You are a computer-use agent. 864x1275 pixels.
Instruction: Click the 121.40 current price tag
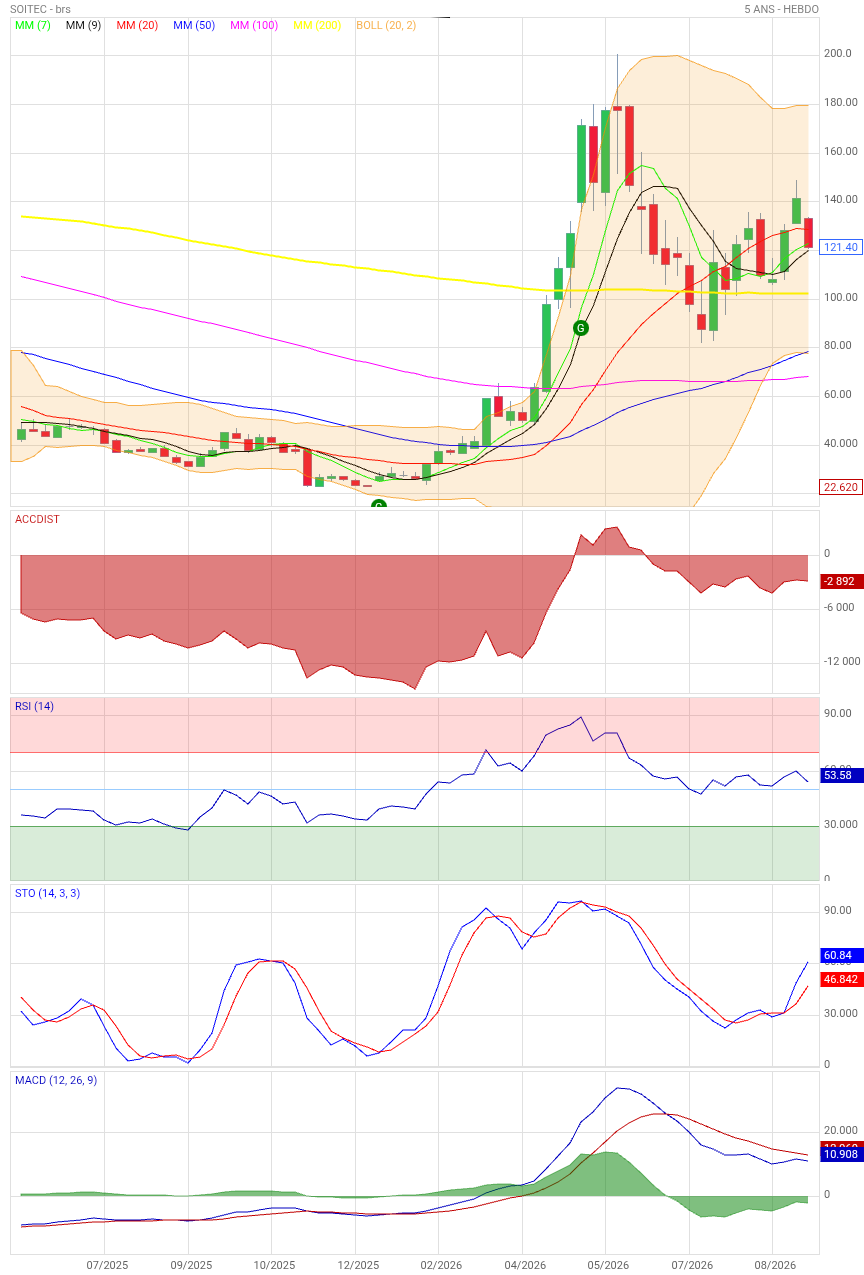[x=840, y=247]
